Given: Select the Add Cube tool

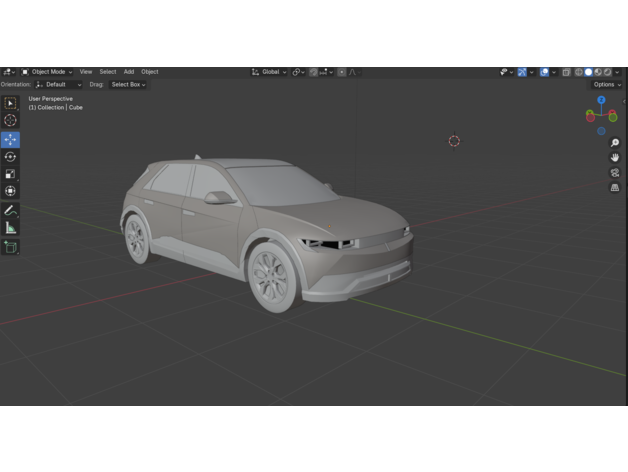Looking at the screenshot, I should click(x=11, y=247).
